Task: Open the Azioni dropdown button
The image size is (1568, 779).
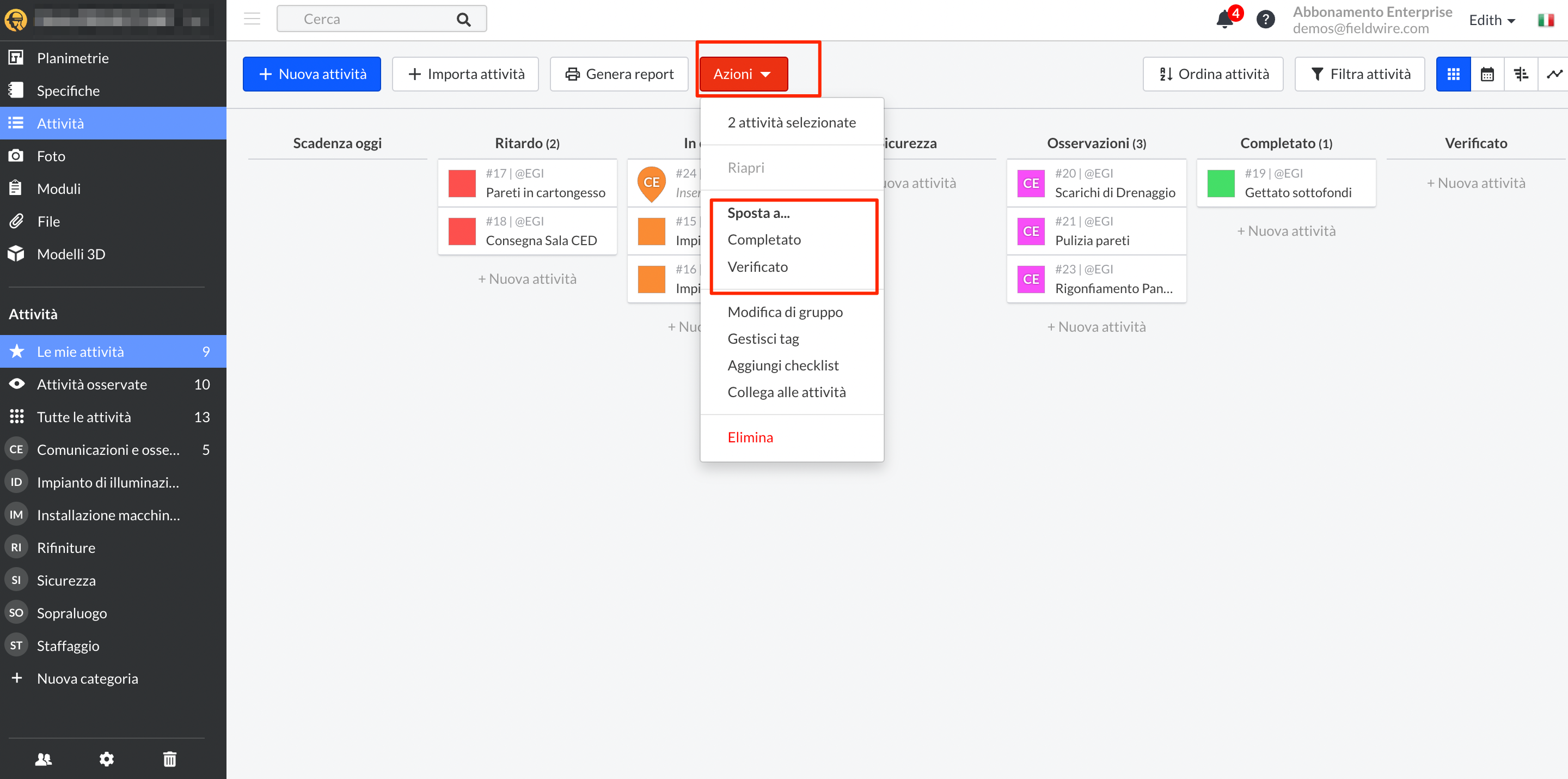Action: click(x=743, y=74)
